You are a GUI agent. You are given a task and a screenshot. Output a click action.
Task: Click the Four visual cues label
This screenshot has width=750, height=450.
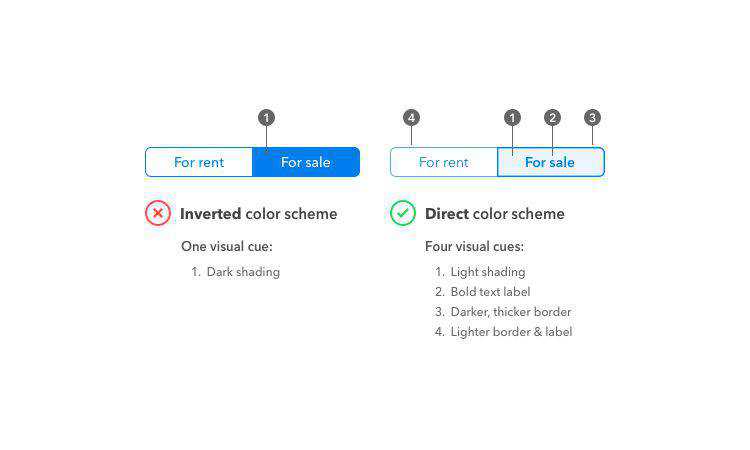click(474, 246)
